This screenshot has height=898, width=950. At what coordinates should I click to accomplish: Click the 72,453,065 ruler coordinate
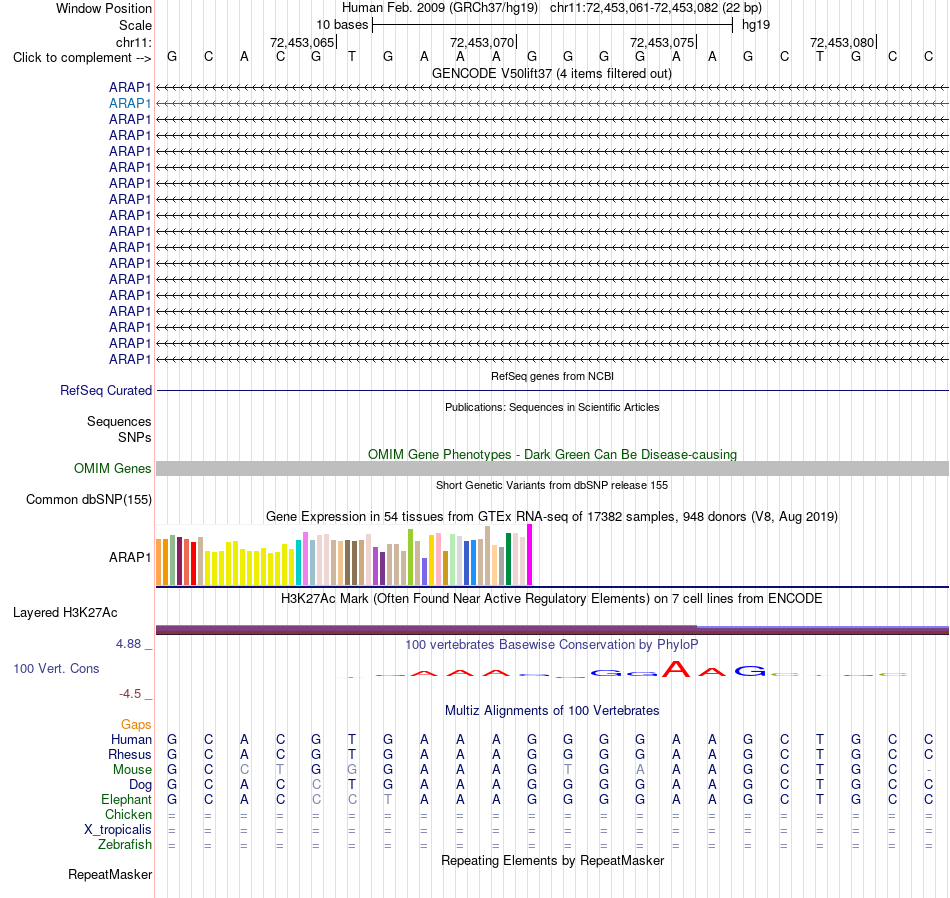(302, 42)
